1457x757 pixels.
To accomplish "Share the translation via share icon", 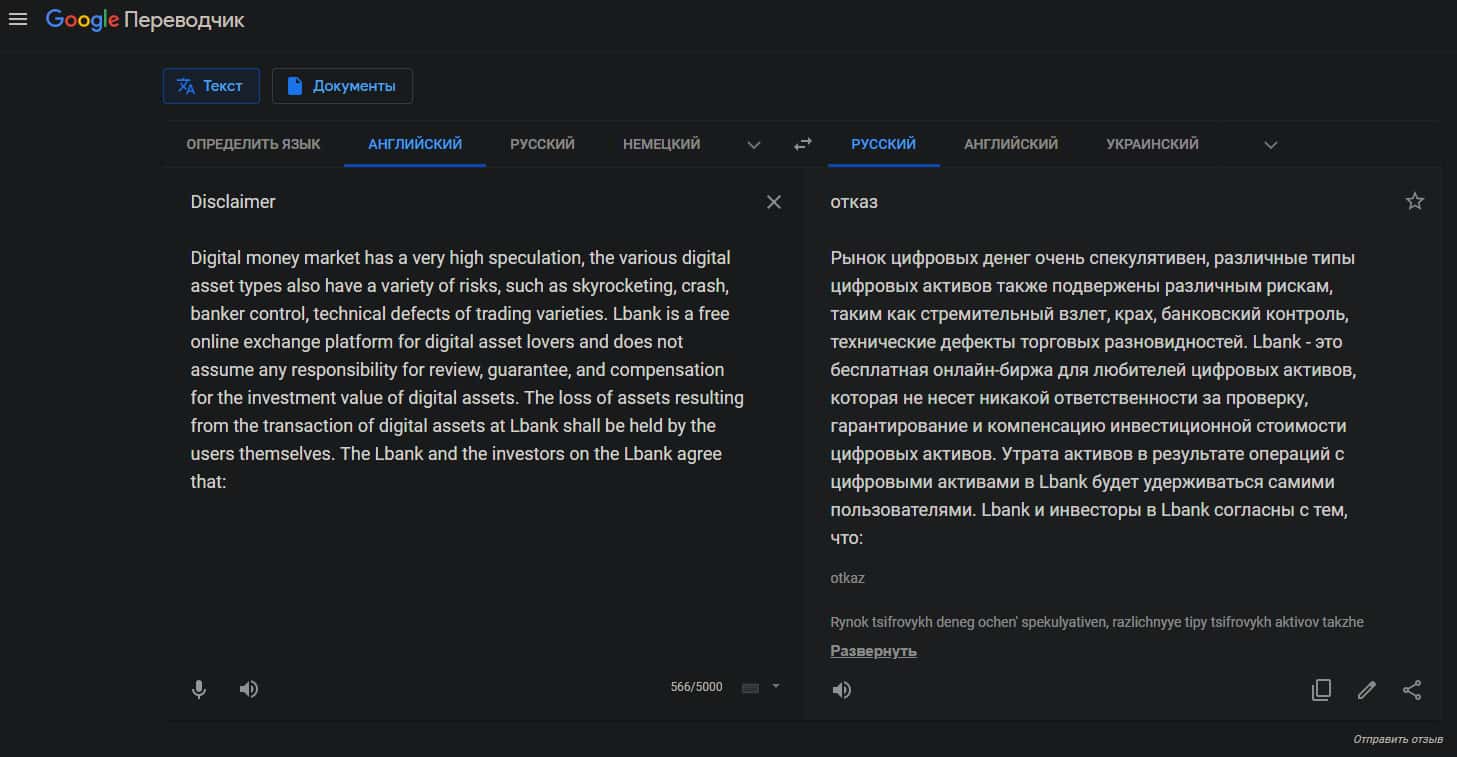I will pyautogui.click(x=1411, y=690).
